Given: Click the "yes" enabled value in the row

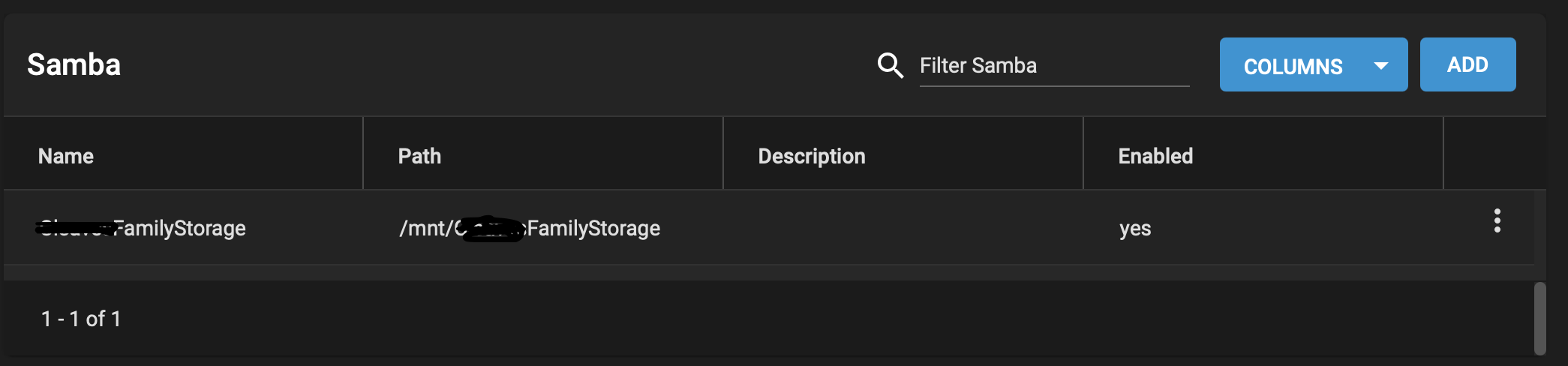Looking at the screenshot, I should [x=1135, y=229].
